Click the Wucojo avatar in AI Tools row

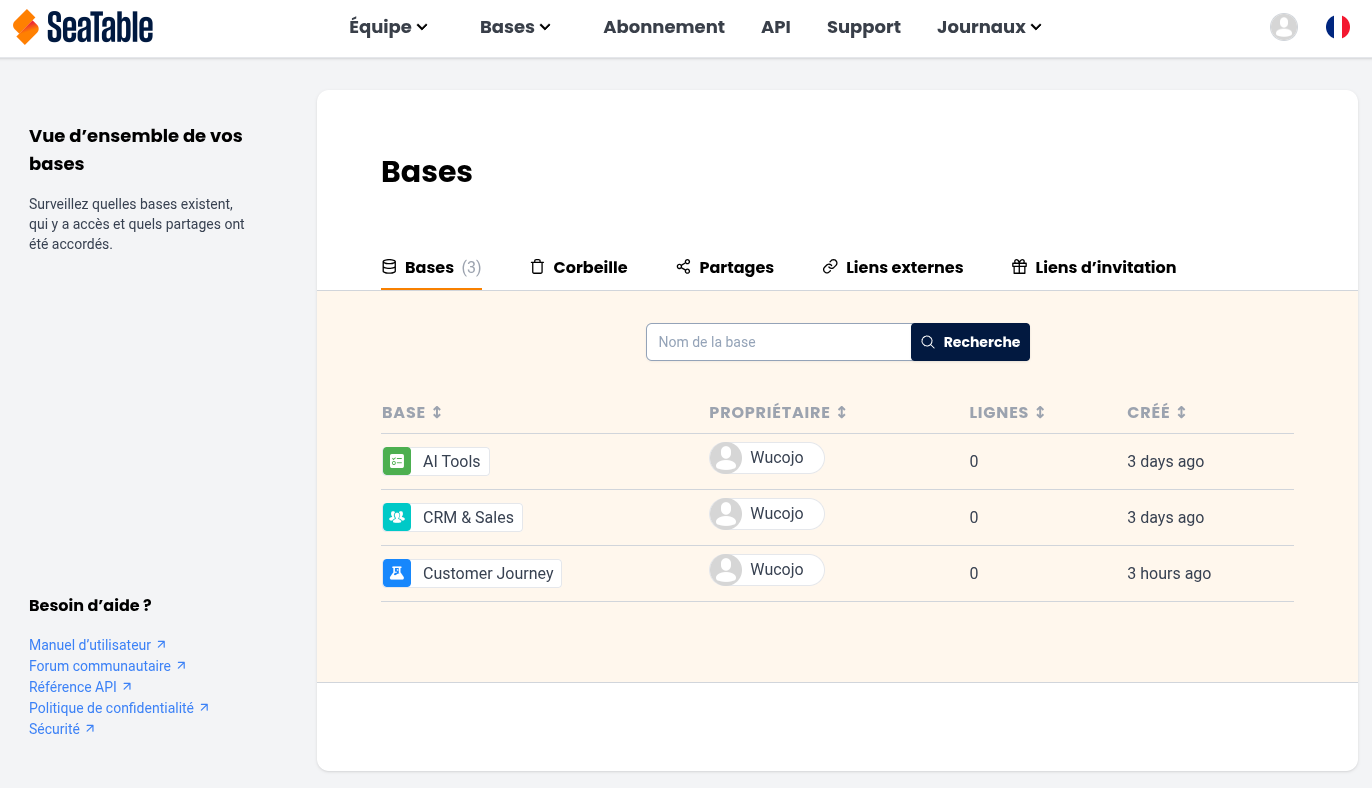click(725, 458)
